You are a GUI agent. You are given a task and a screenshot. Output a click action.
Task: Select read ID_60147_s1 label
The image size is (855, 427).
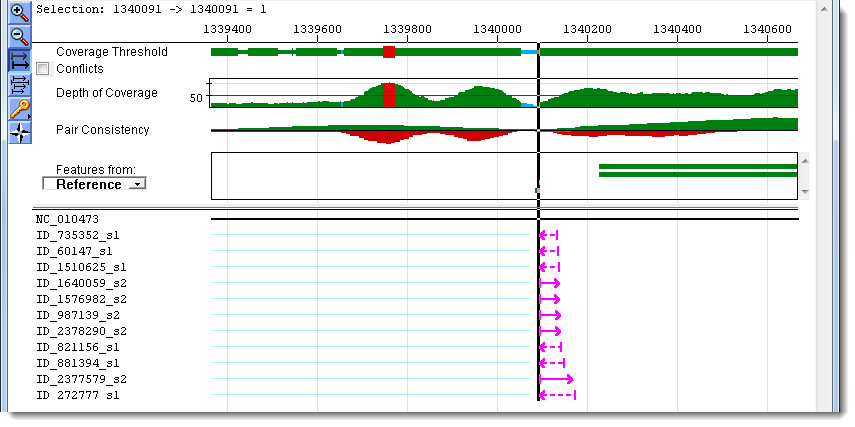click(x=74, y=251)
